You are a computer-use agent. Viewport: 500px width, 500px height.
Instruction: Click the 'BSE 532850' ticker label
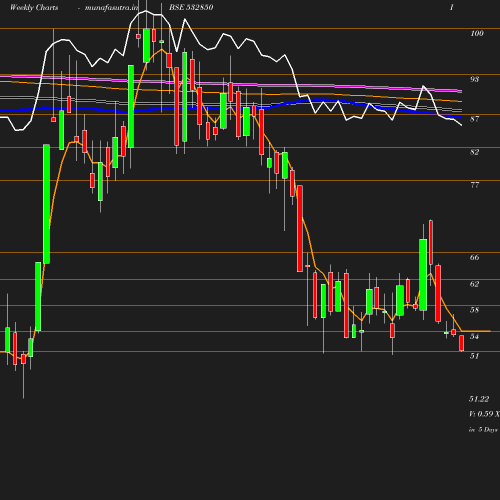click(191, 7)
